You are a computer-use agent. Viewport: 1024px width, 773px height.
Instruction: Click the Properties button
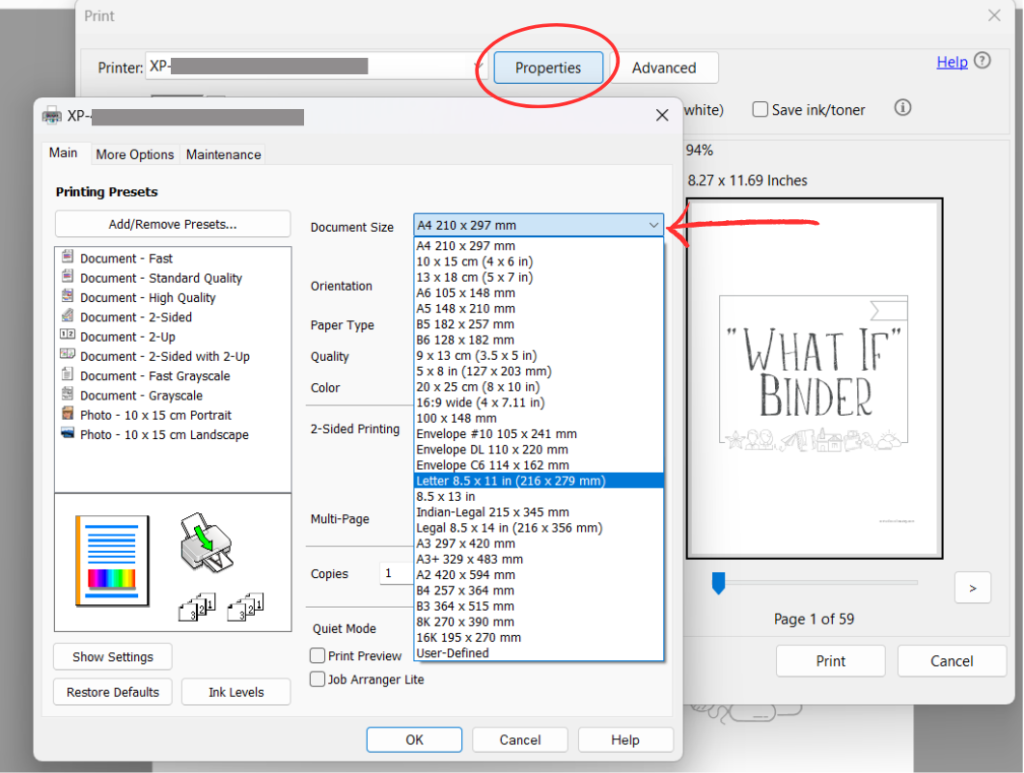[548, 68]
